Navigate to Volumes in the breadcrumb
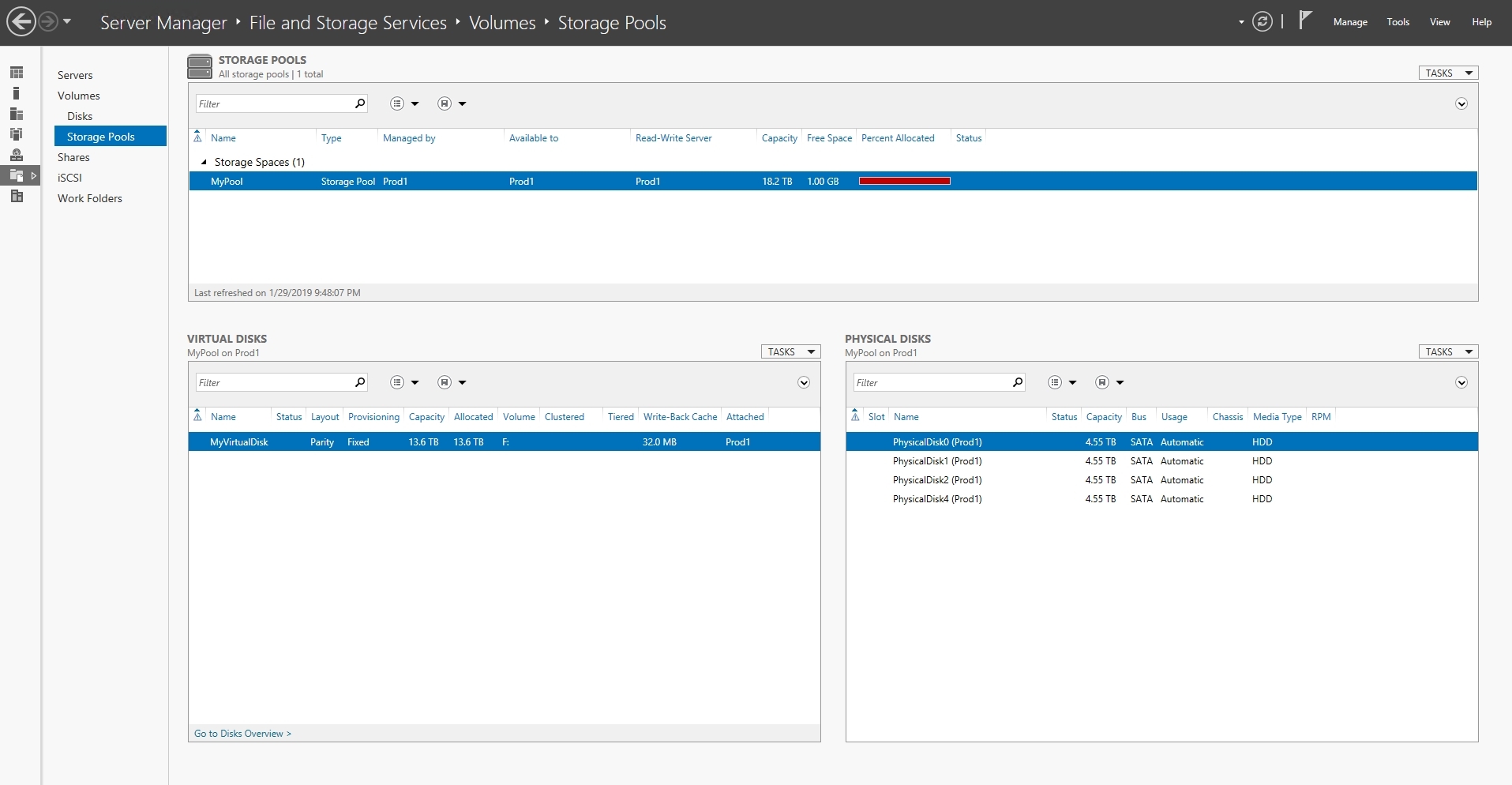Image resolution: width=1512 pixels, height=785 pixels. click(501, 22)
